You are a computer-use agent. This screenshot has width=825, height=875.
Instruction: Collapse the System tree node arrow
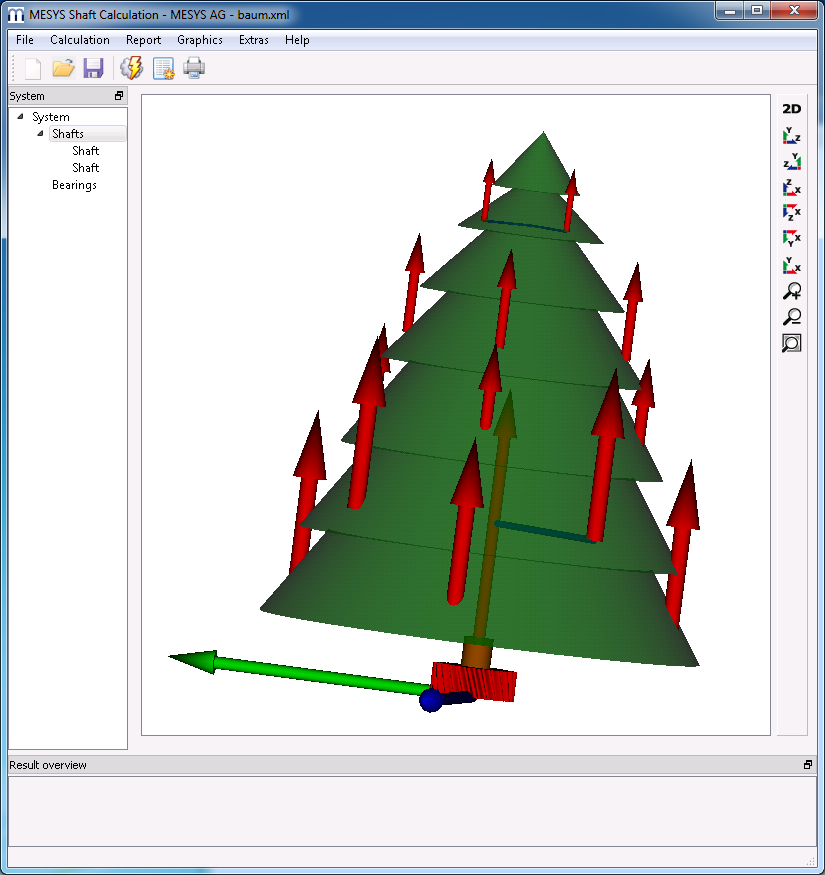click(21, 117)
